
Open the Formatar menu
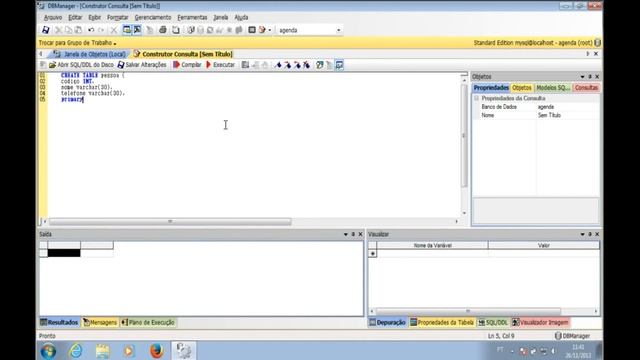pos(118,18)
